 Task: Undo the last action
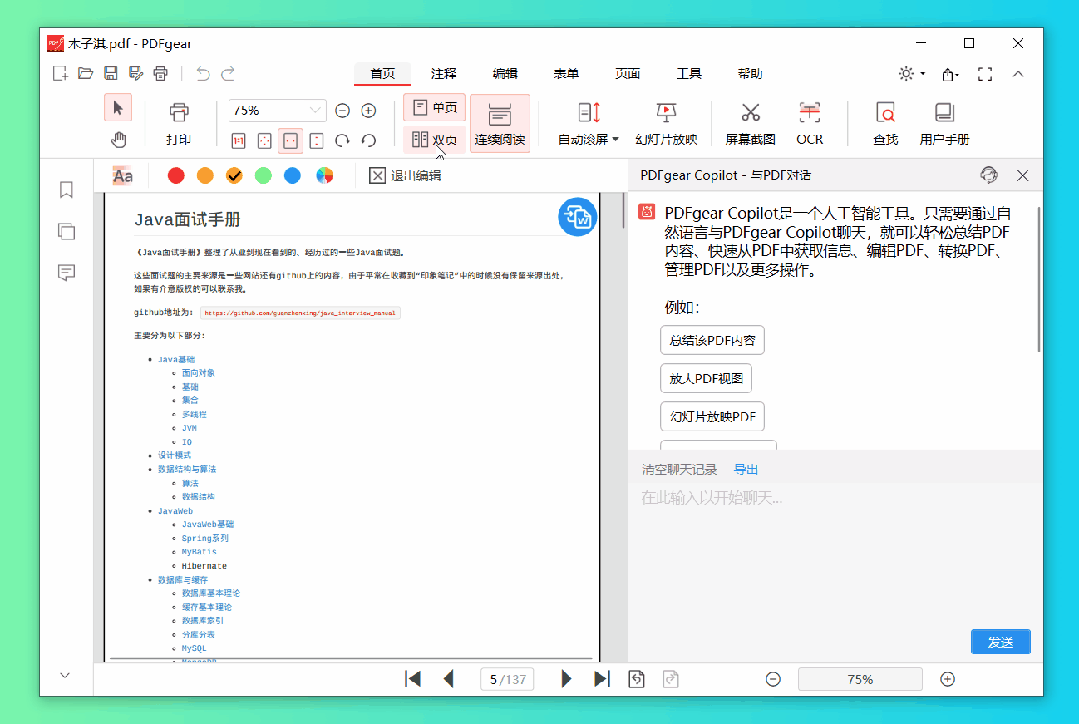(202, 73)
